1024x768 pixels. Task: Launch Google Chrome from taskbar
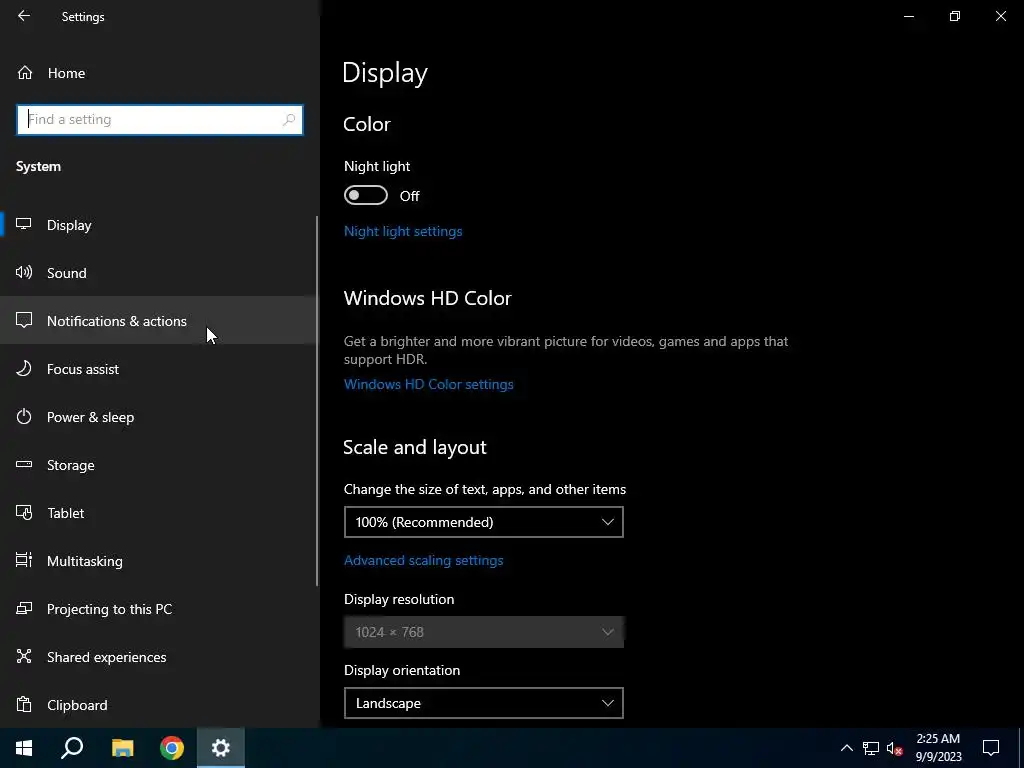click(172, 748)
